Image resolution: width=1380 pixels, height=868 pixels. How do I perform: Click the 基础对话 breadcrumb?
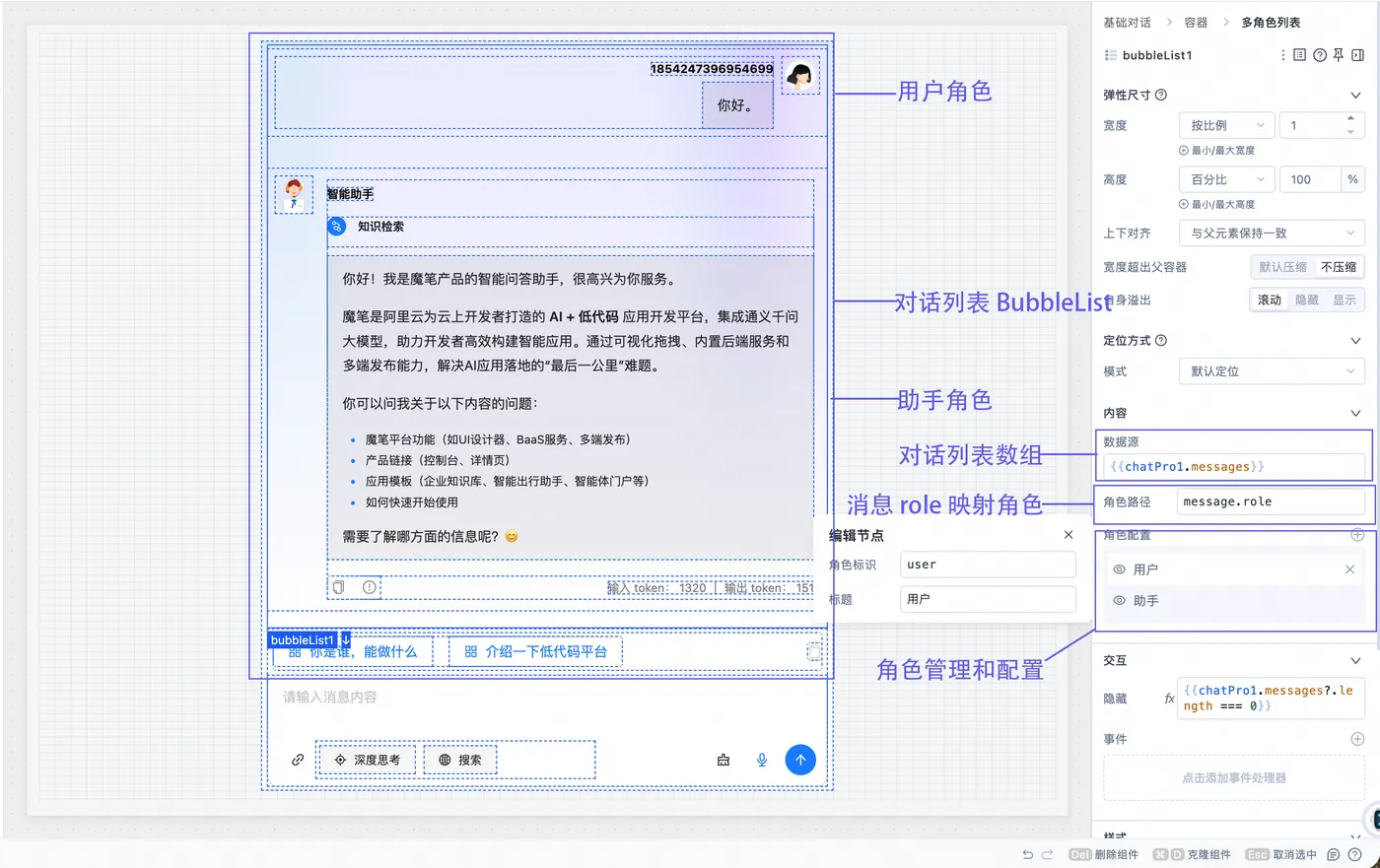1127,22
